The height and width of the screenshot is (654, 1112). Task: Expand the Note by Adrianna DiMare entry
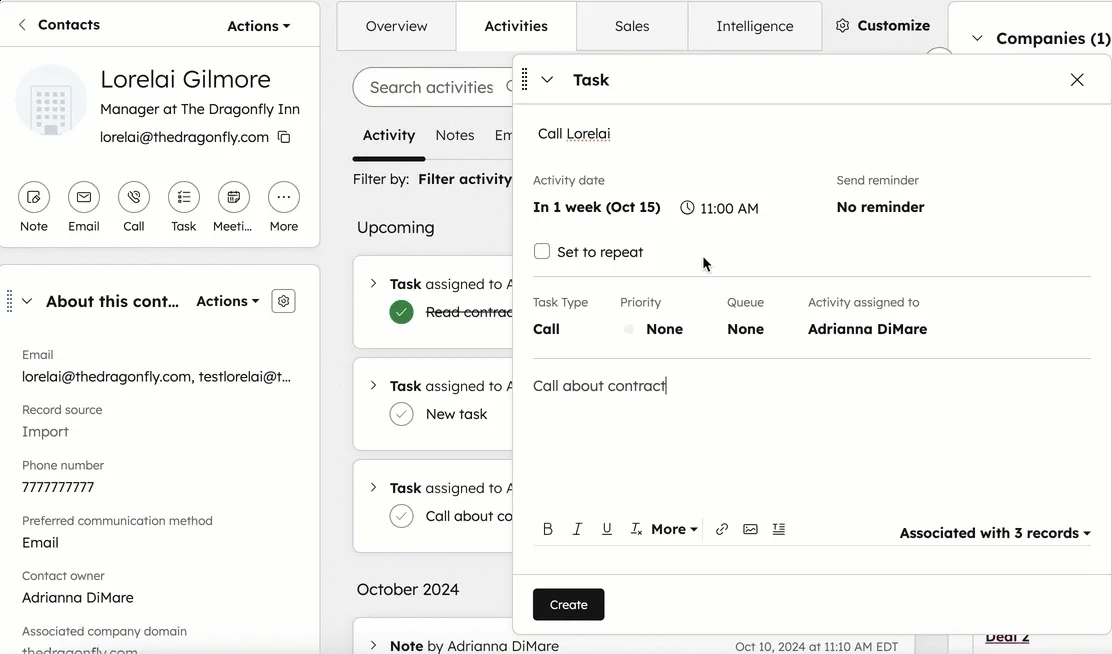click(373, 645)
